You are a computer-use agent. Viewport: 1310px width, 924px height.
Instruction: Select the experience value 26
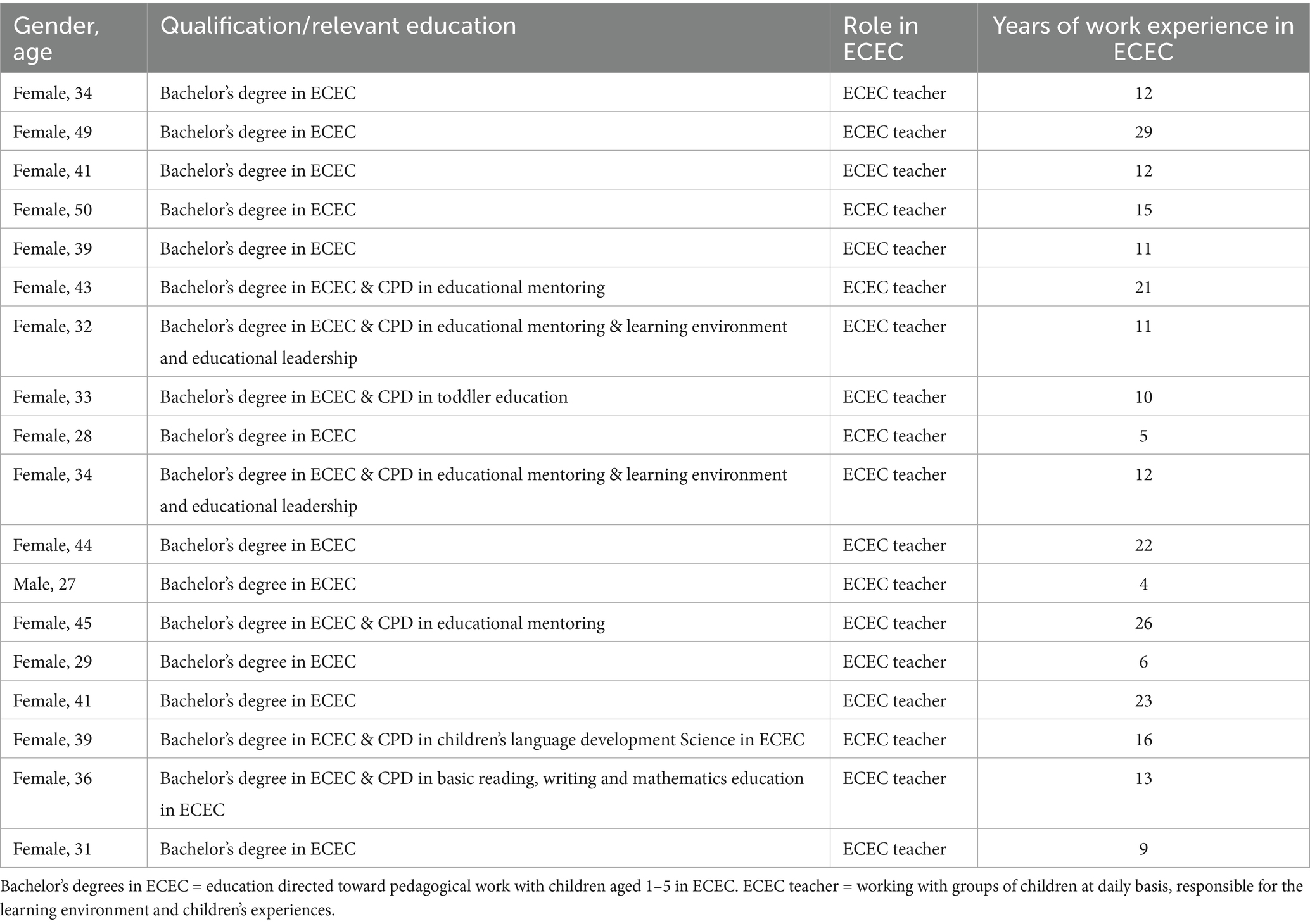[1143, 623]
